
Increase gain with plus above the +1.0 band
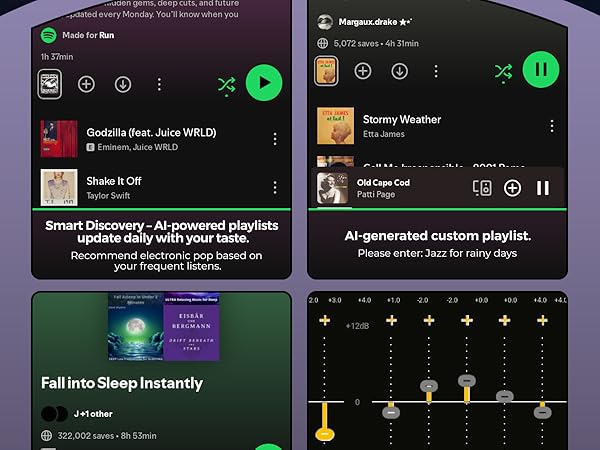tap(391, 320)
